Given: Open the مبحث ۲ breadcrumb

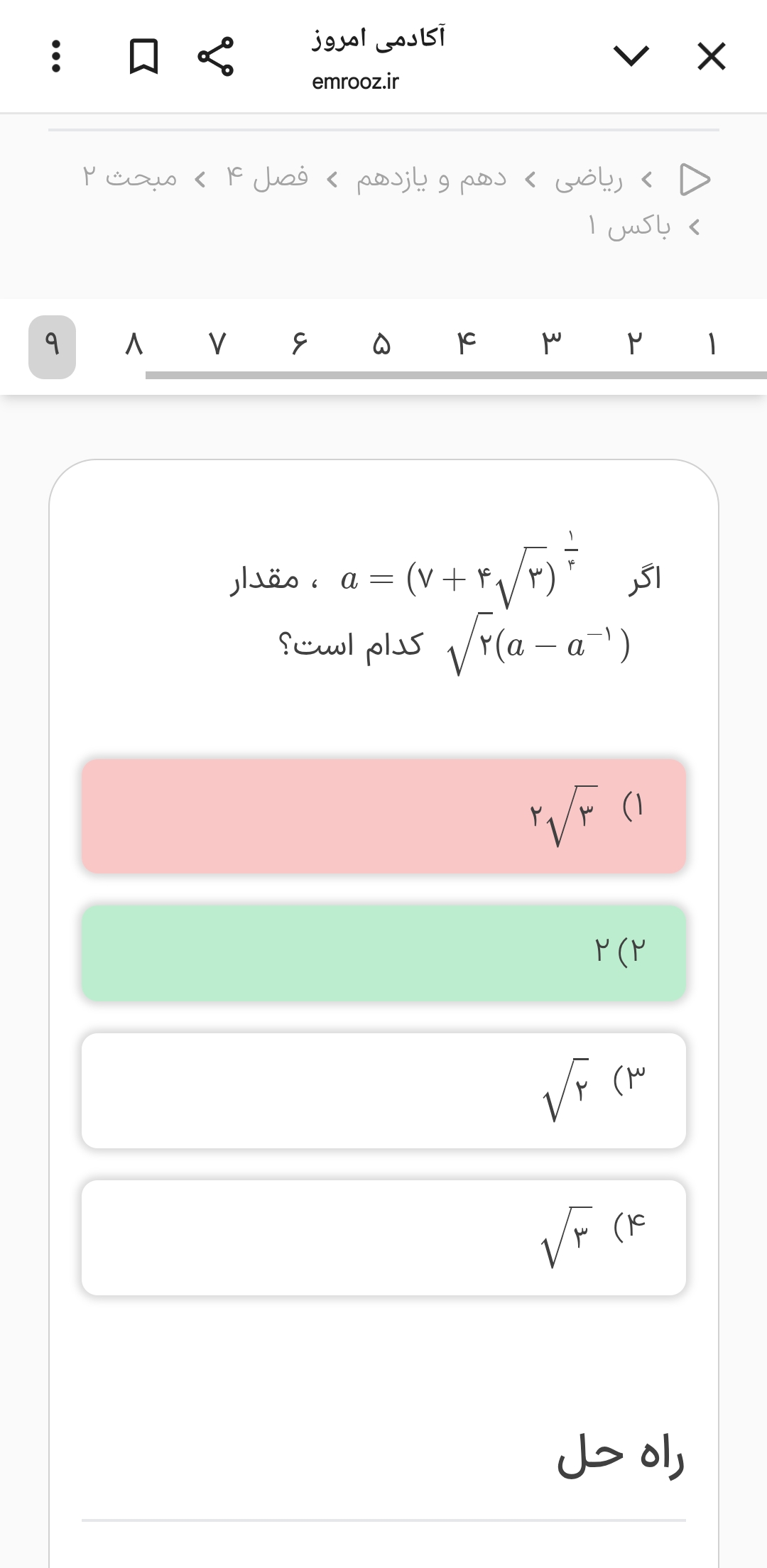Looking at the screenshot, I should 130,178.
